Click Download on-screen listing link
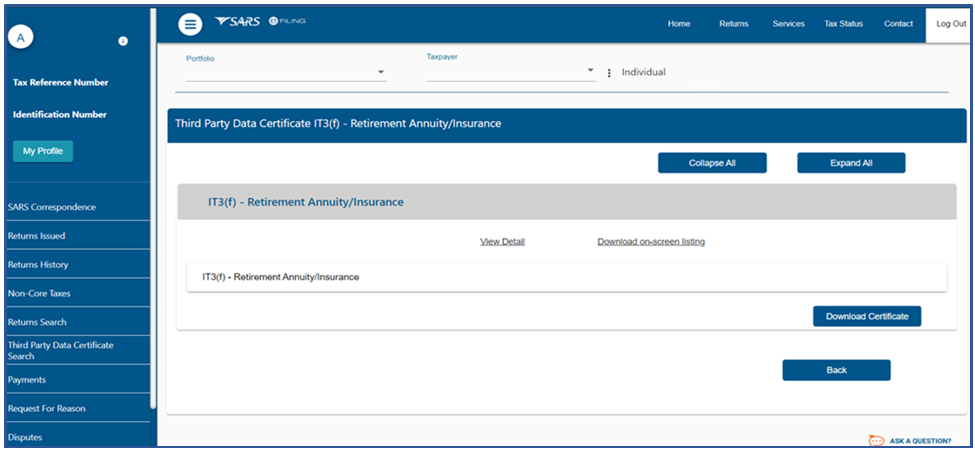 650,242
